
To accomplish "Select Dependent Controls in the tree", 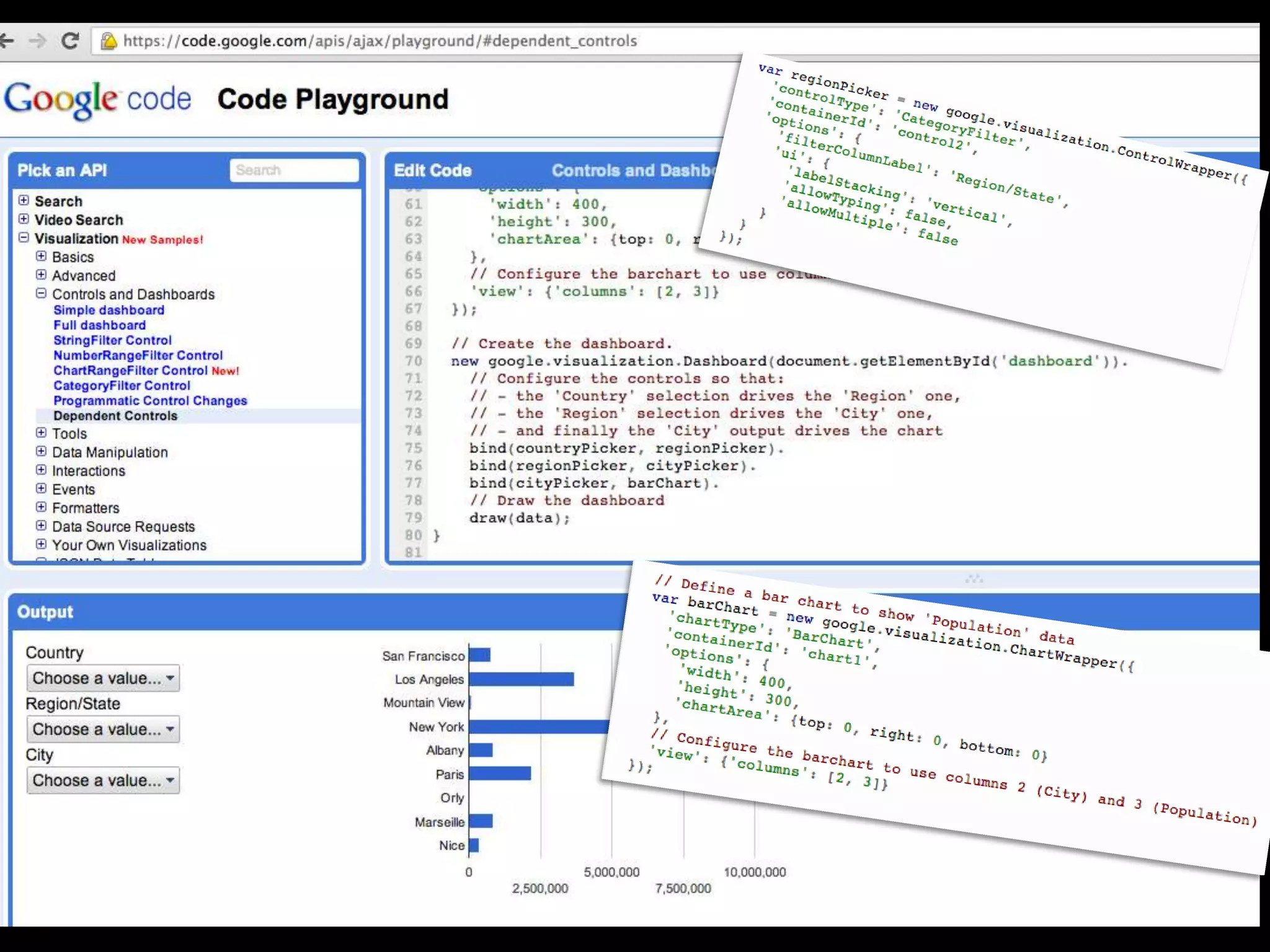I will [115, 416].
